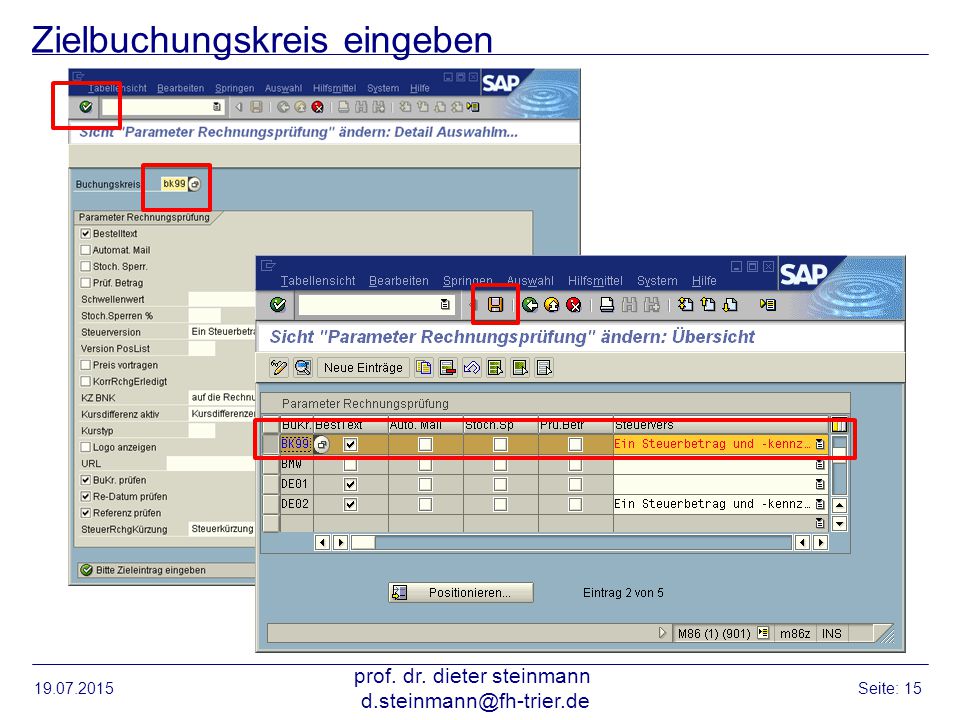The width and height of the screenshot is (960, 720).
Task: Click the Delete row icon with red minus
Action: tap(448, 367)
